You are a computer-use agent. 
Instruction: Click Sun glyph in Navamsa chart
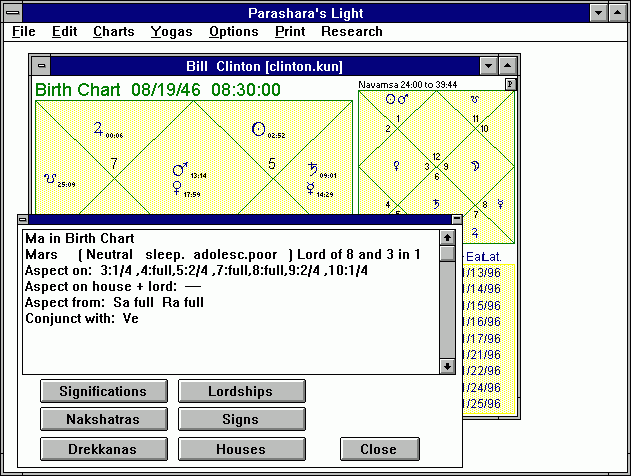(390, 99)
